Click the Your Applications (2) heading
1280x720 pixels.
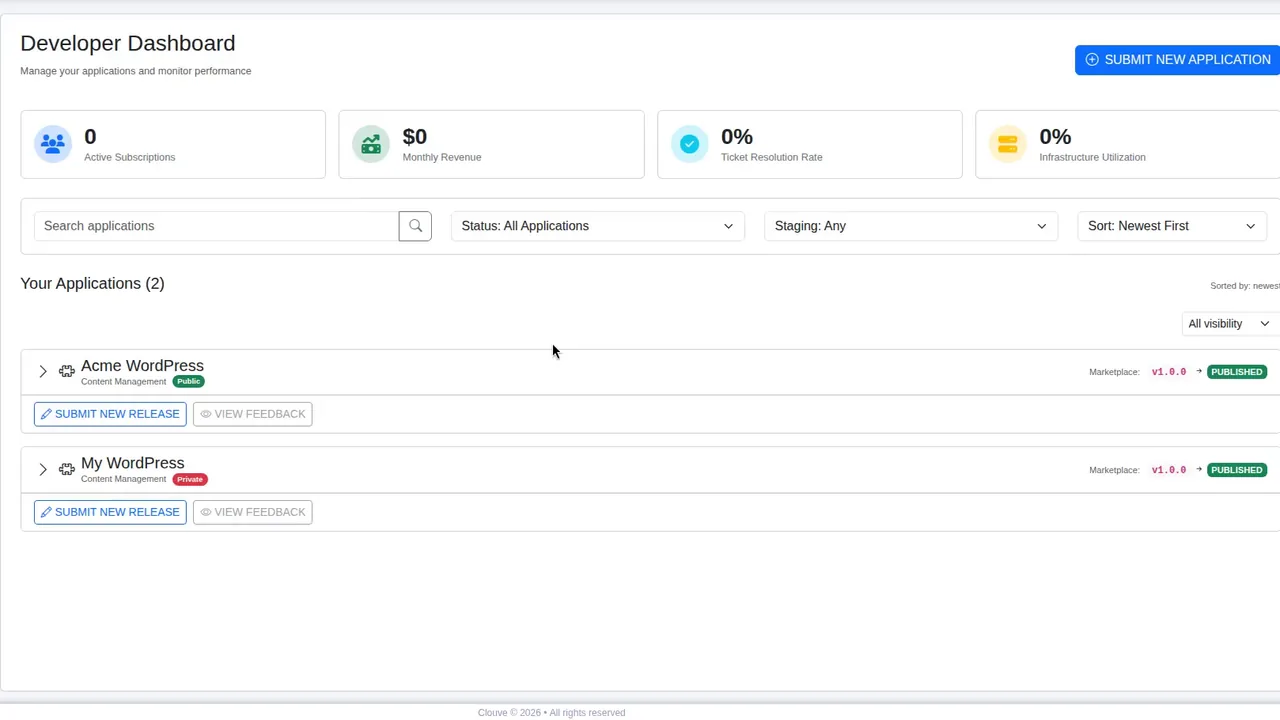point(92,284)
